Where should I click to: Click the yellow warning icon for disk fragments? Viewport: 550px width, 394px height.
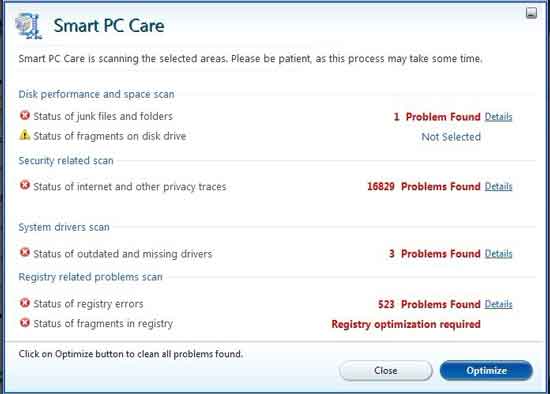click(x=25, y=135)
